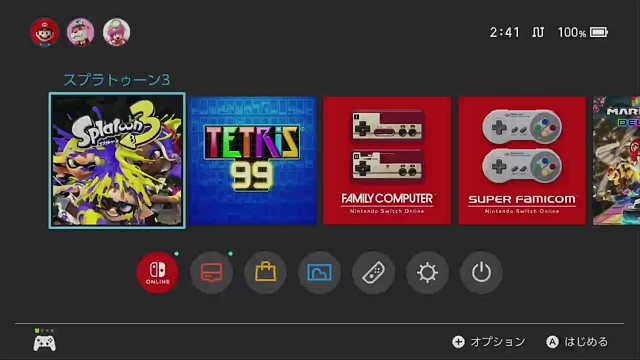This screenshot has height=360, width=640.
Task: Select the Tetris 99 game tile
Action: [253, 160]
